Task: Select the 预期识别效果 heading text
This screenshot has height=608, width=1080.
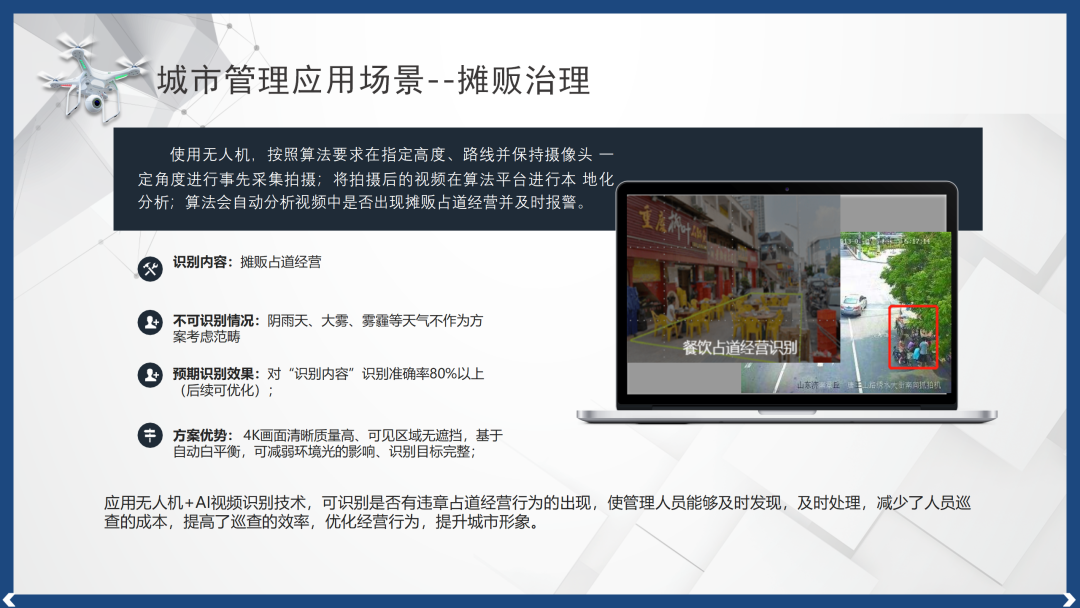Action: click(217, 374)
